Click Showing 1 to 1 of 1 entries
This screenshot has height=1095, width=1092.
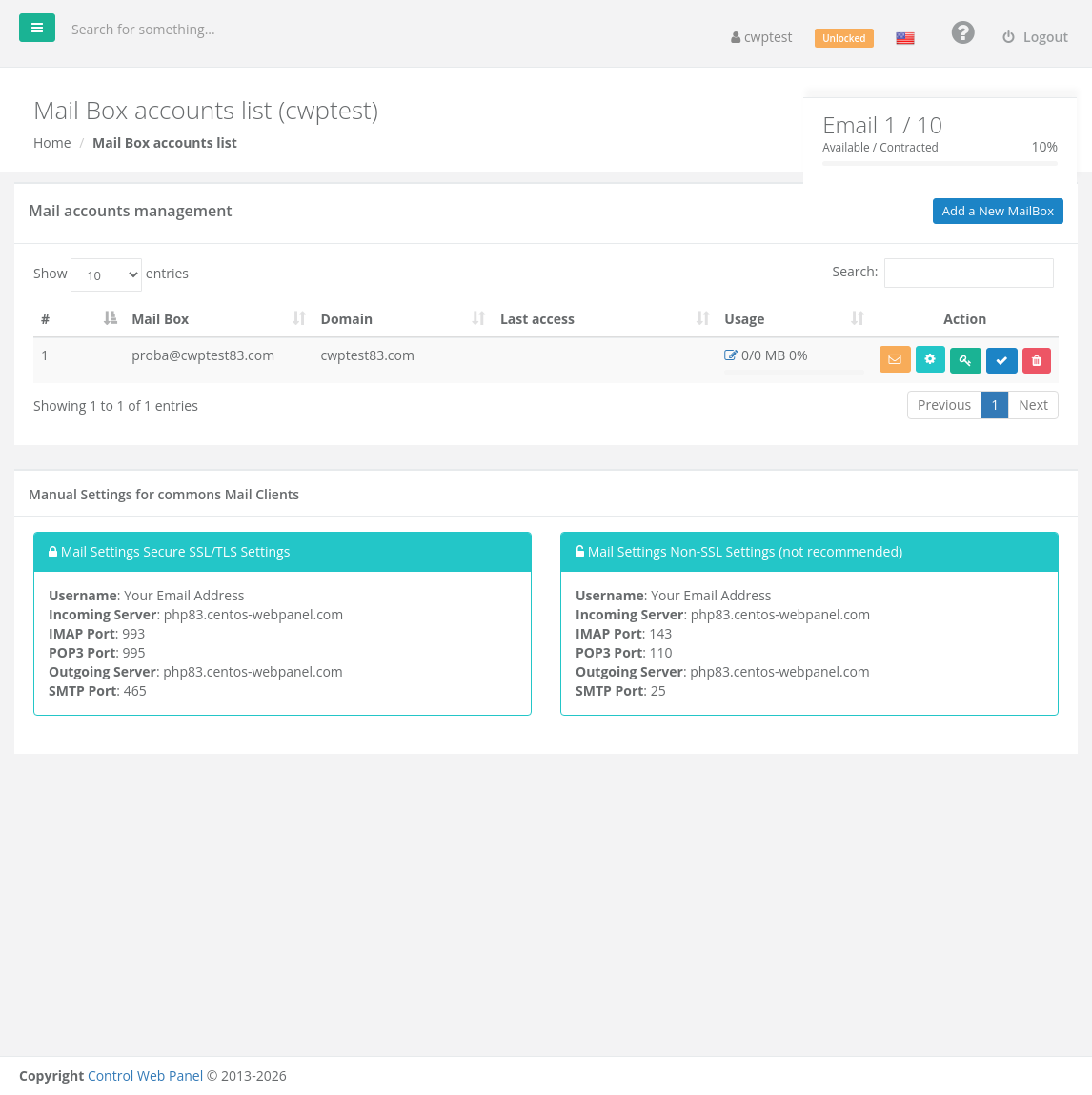coord(115,406)
